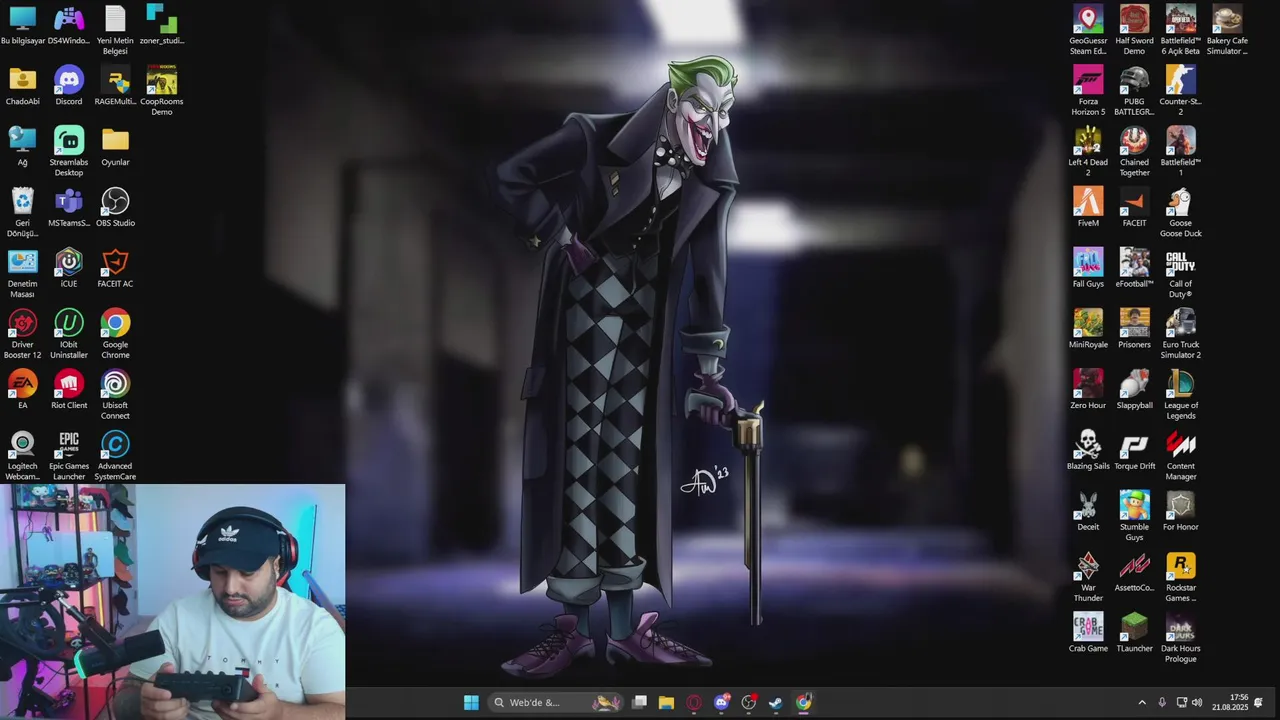Select the RAGEMulti desktop shortcut
The height and width of the screenshot is (720, 1280).
115,86
